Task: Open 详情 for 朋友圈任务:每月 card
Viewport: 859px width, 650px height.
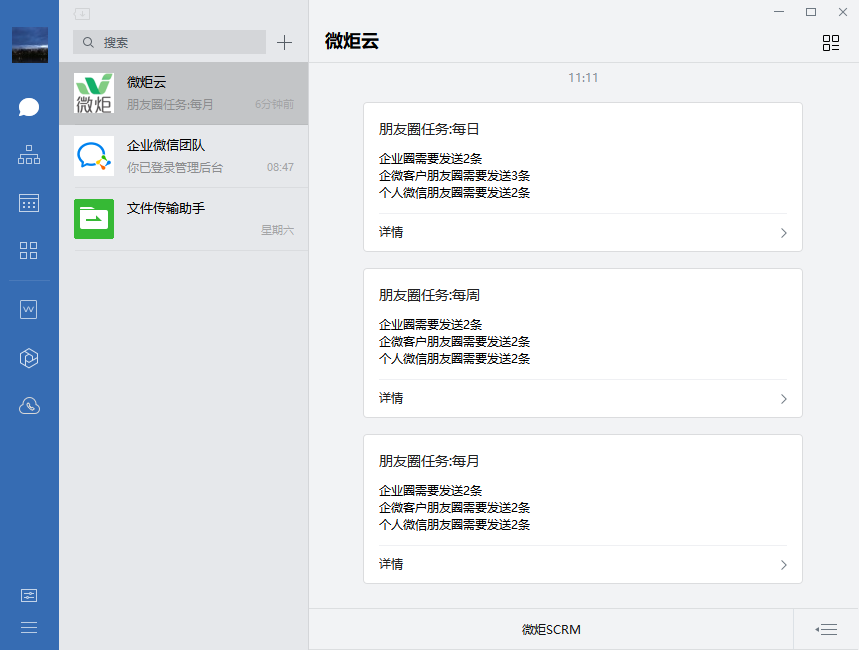Action: pos(583,565)
